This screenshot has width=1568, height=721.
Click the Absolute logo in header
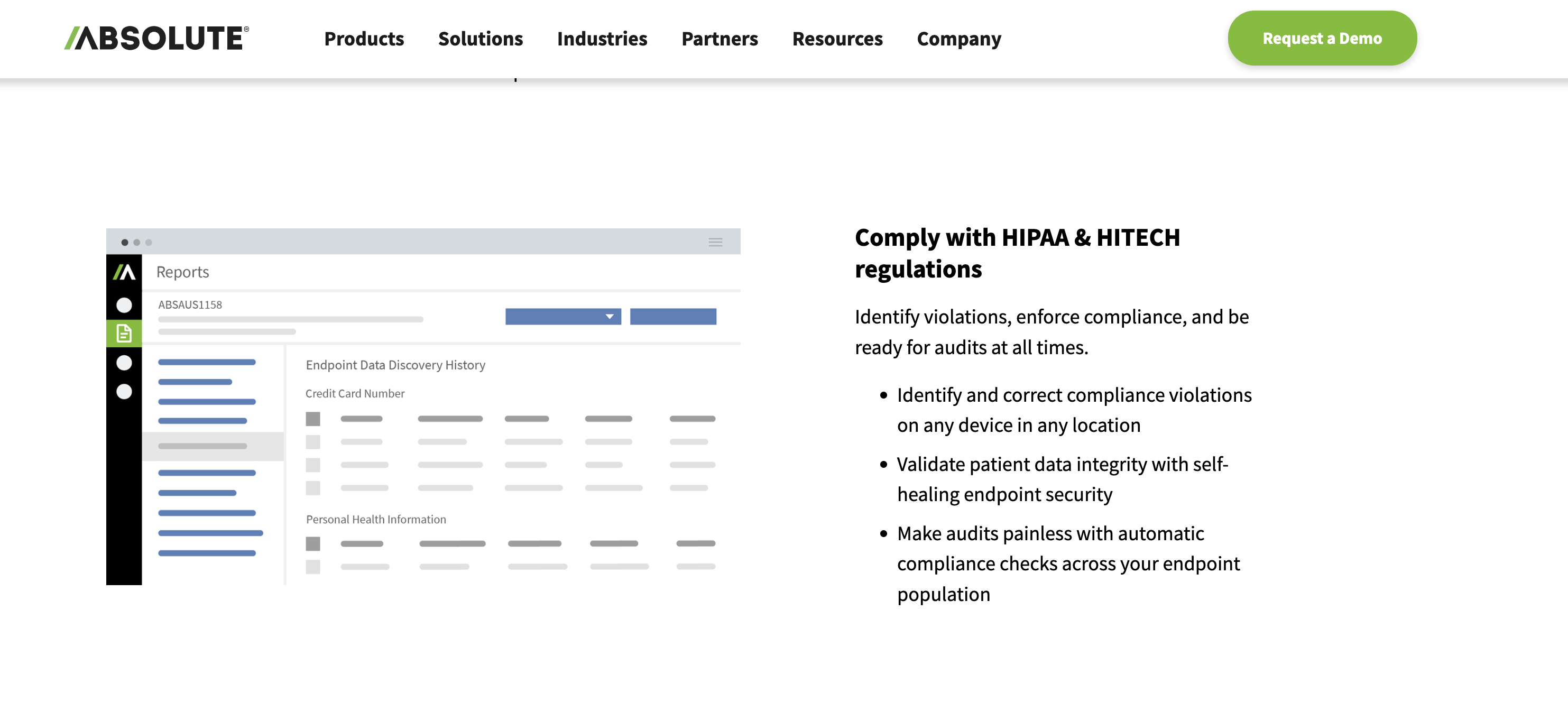tap(156, 38)
